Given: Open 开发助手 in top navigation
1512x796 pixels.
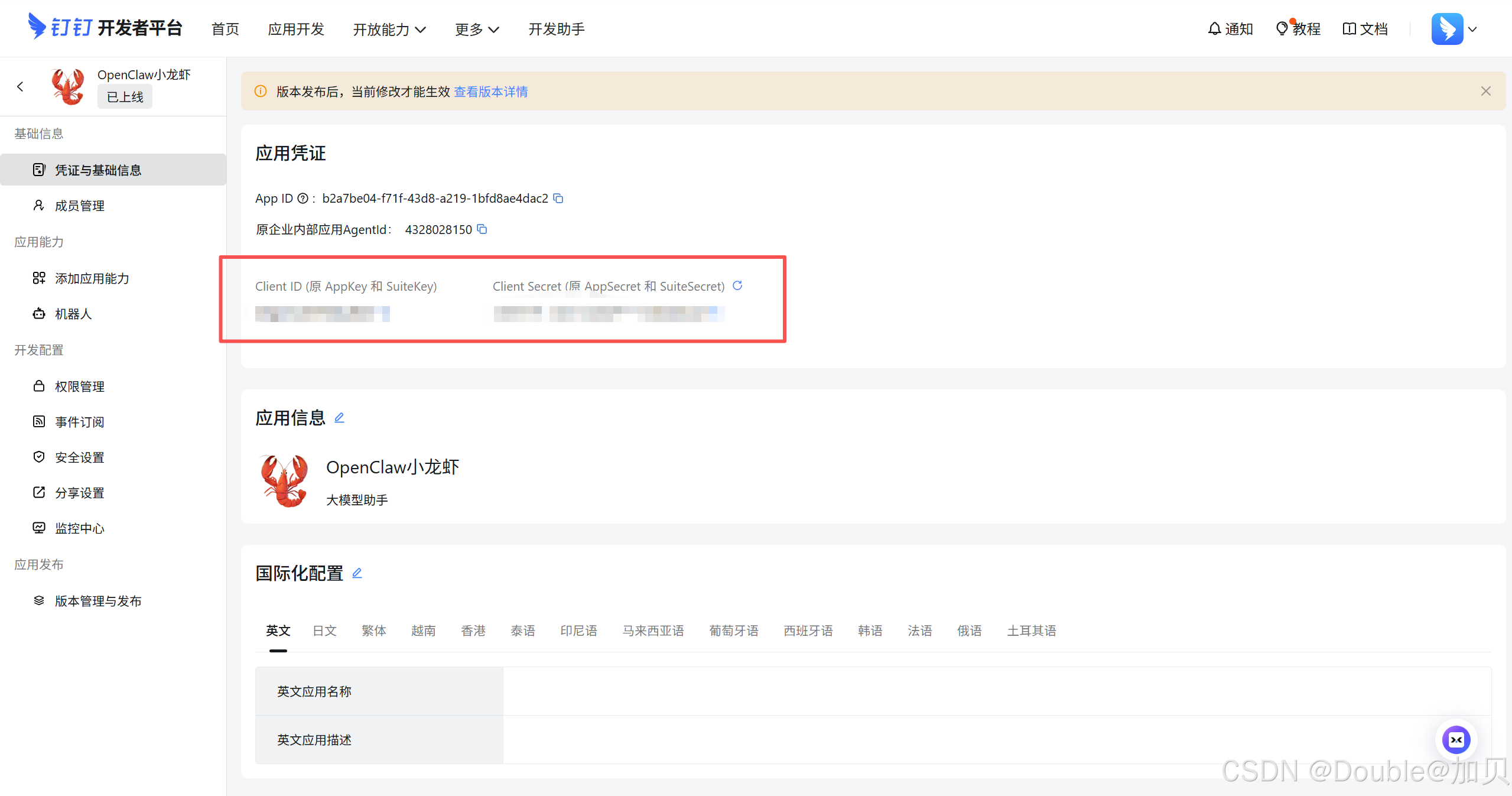Looking at the screenshot, I should pyautogui.click(x=557, y=29).
